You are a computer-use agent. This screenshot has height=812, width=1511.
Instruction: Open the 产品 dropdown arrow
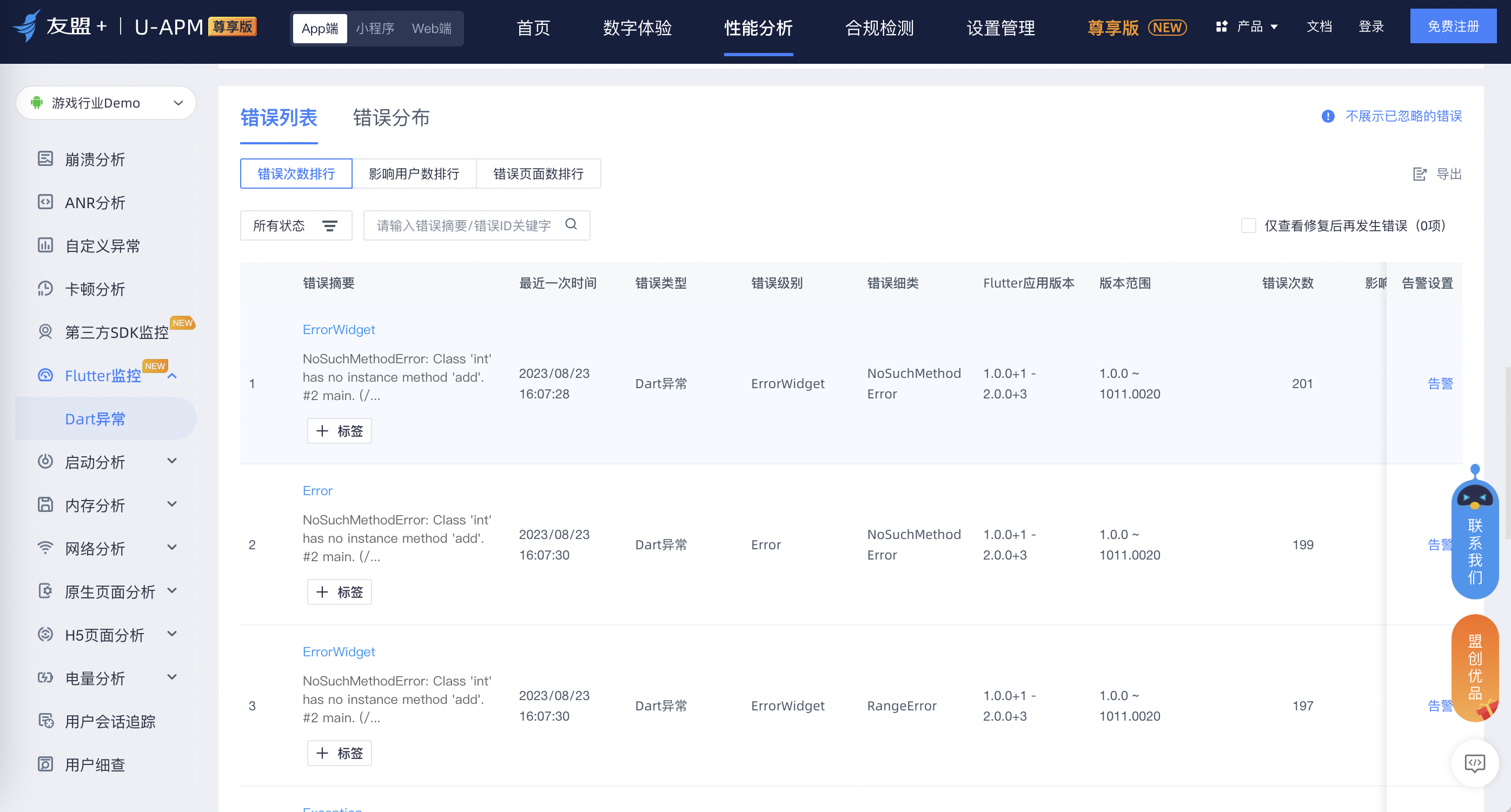coord(1274,27)
